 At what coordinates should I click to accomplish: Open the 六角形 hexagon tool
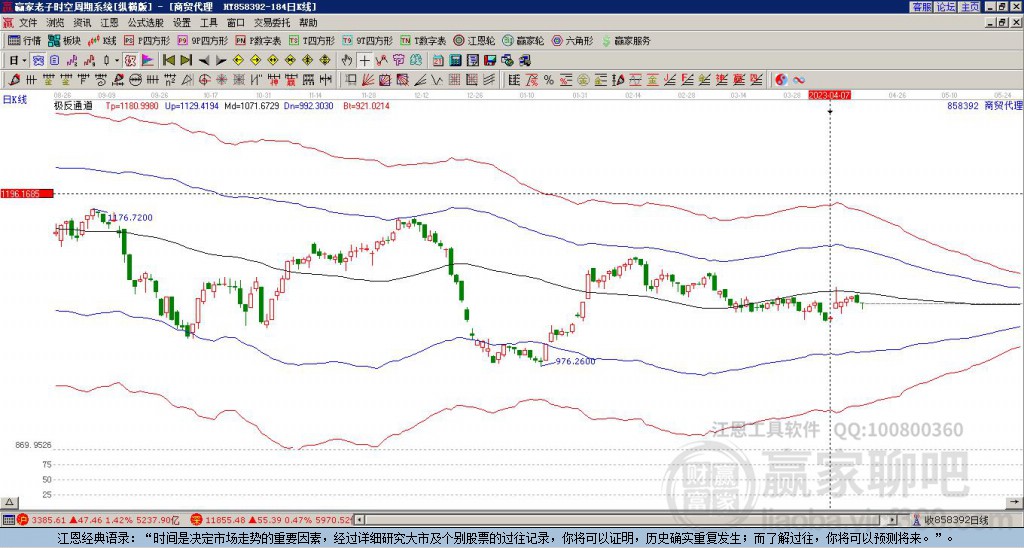pyautogui.click(x=572, y=40)
